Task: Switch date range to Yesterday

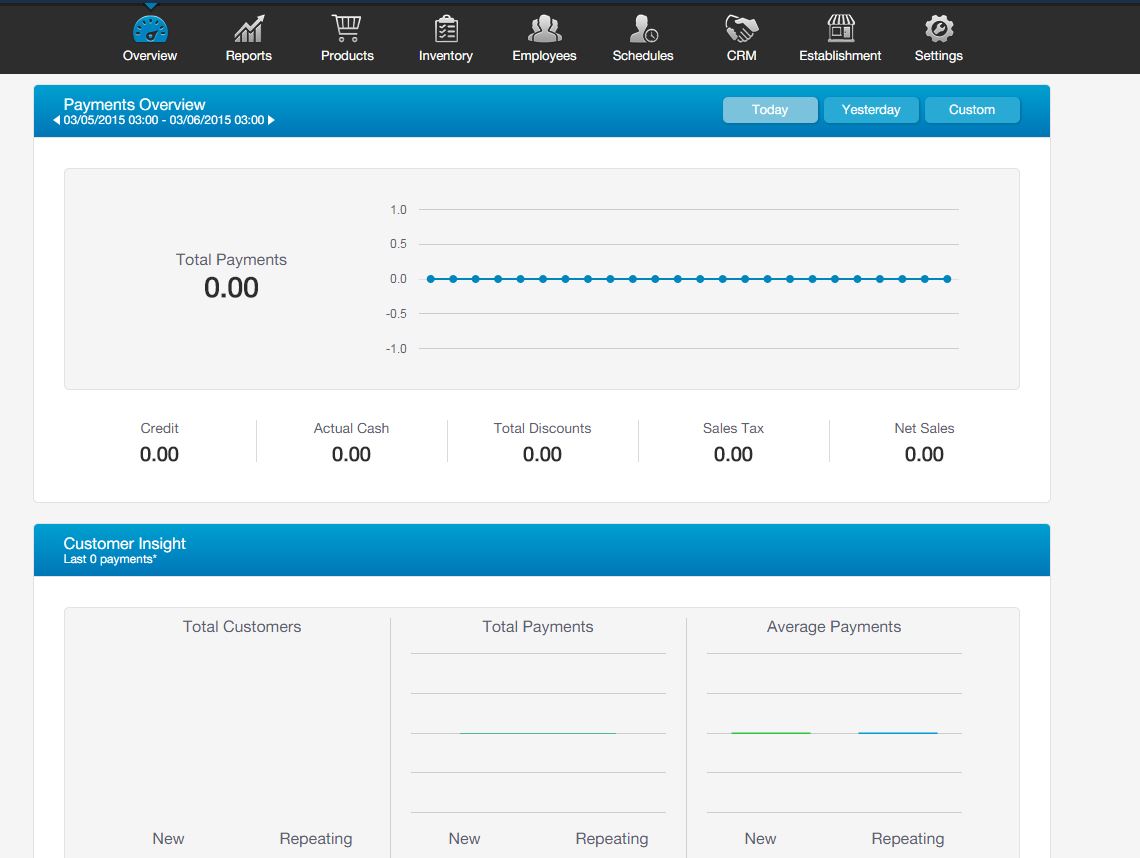Action: (871, 110)
